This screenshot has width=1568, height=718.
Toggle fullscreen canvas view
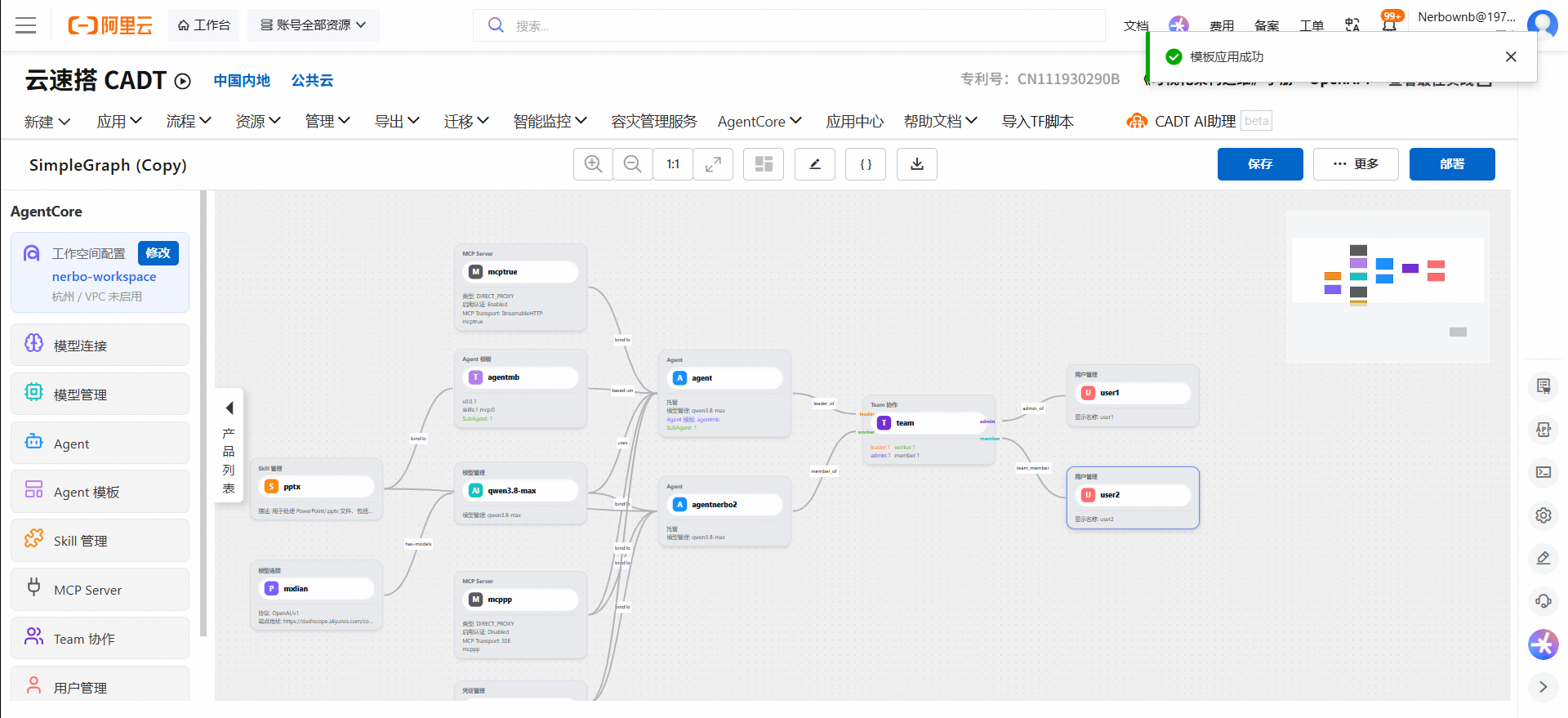coord(713,164)
